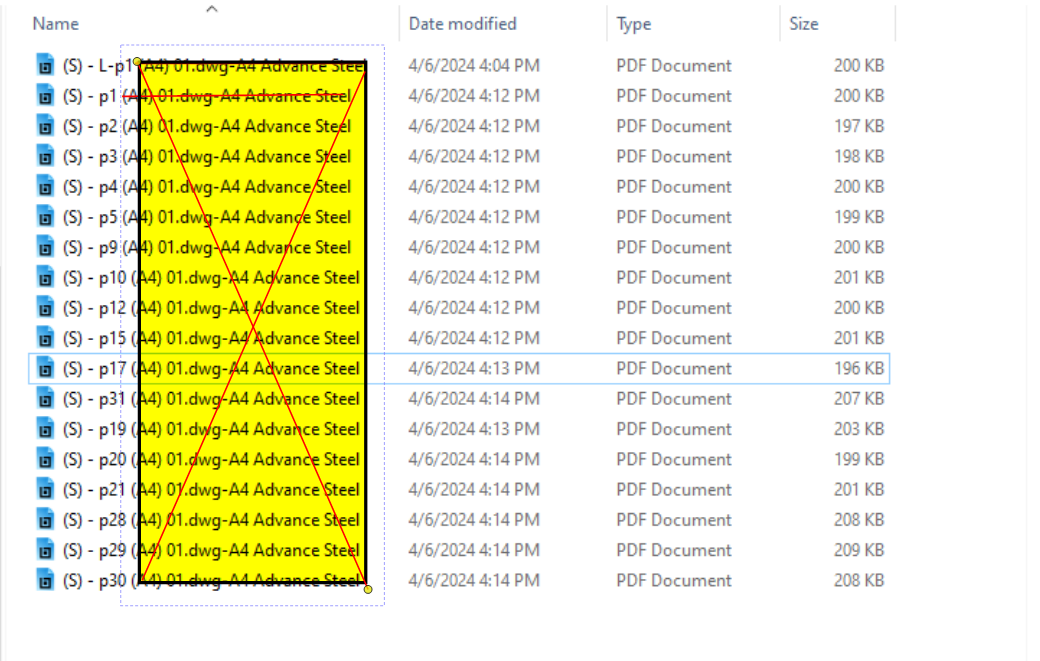
Task: Click the Name column header
Action: click(56, 23)
